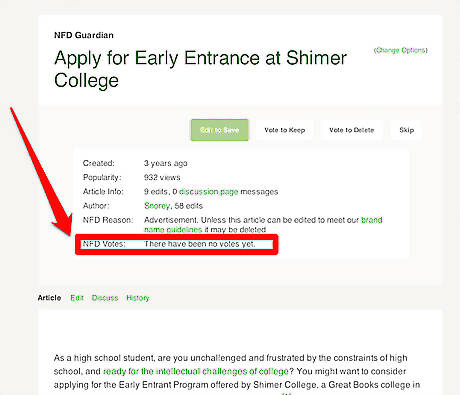Click the Vote to Keep button
This screenshot has width=460, height=395.
click(285, 130)
